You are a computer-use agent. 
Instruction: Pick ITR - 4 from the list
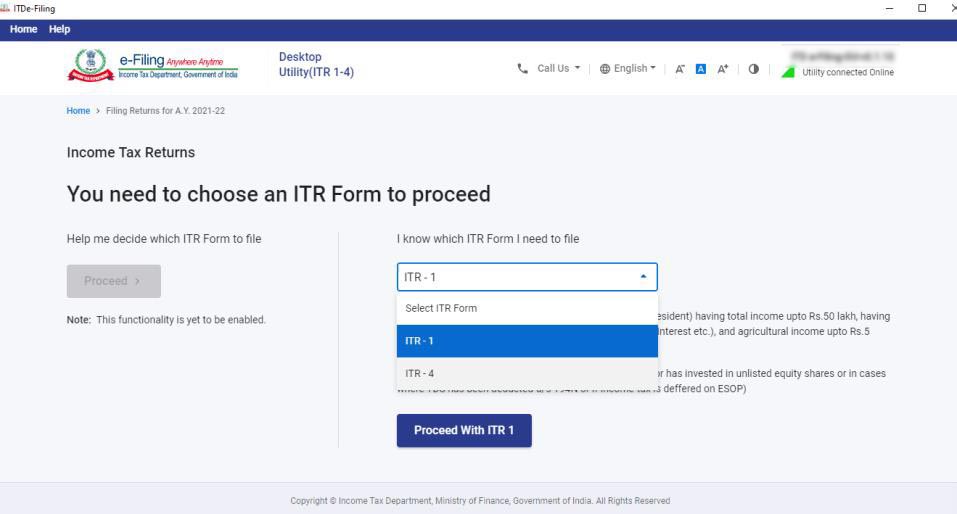(x=527, y=373)
